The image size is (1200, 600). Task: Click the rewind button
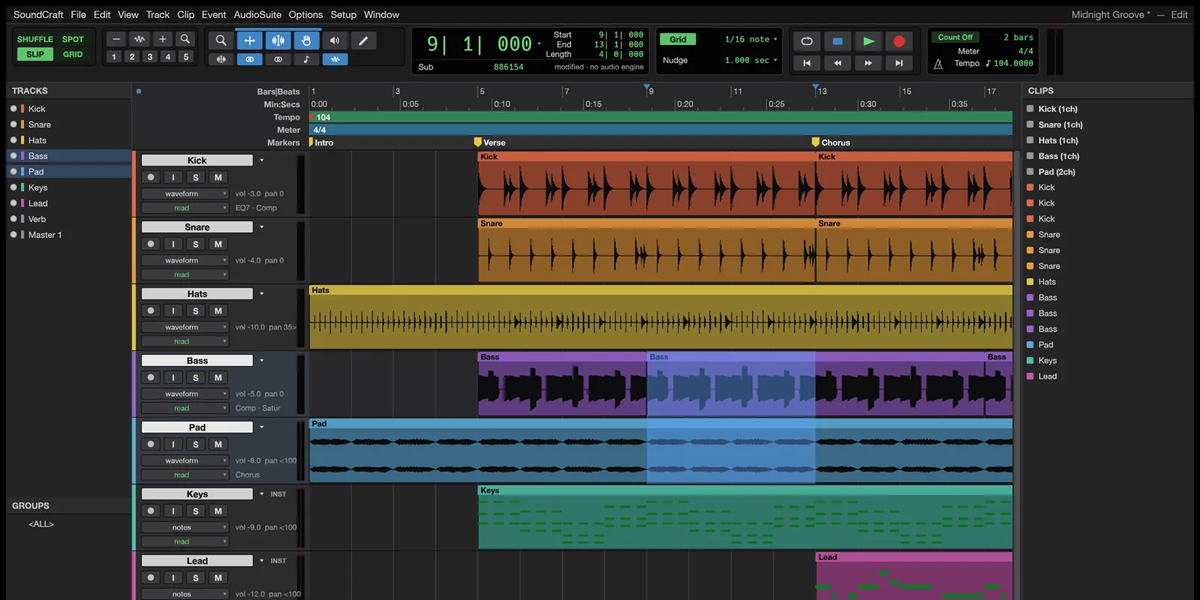coord(837,63)
